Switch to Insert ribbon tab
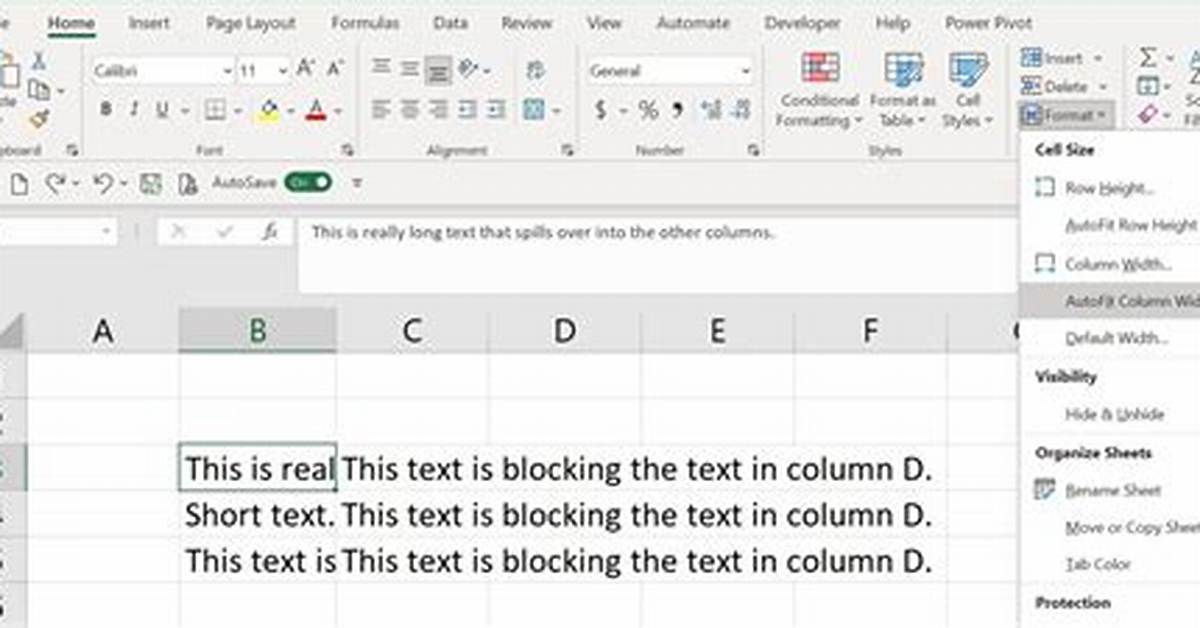Image resolution: width=1200 pixels, height=628 pixels. coord(148,22)
